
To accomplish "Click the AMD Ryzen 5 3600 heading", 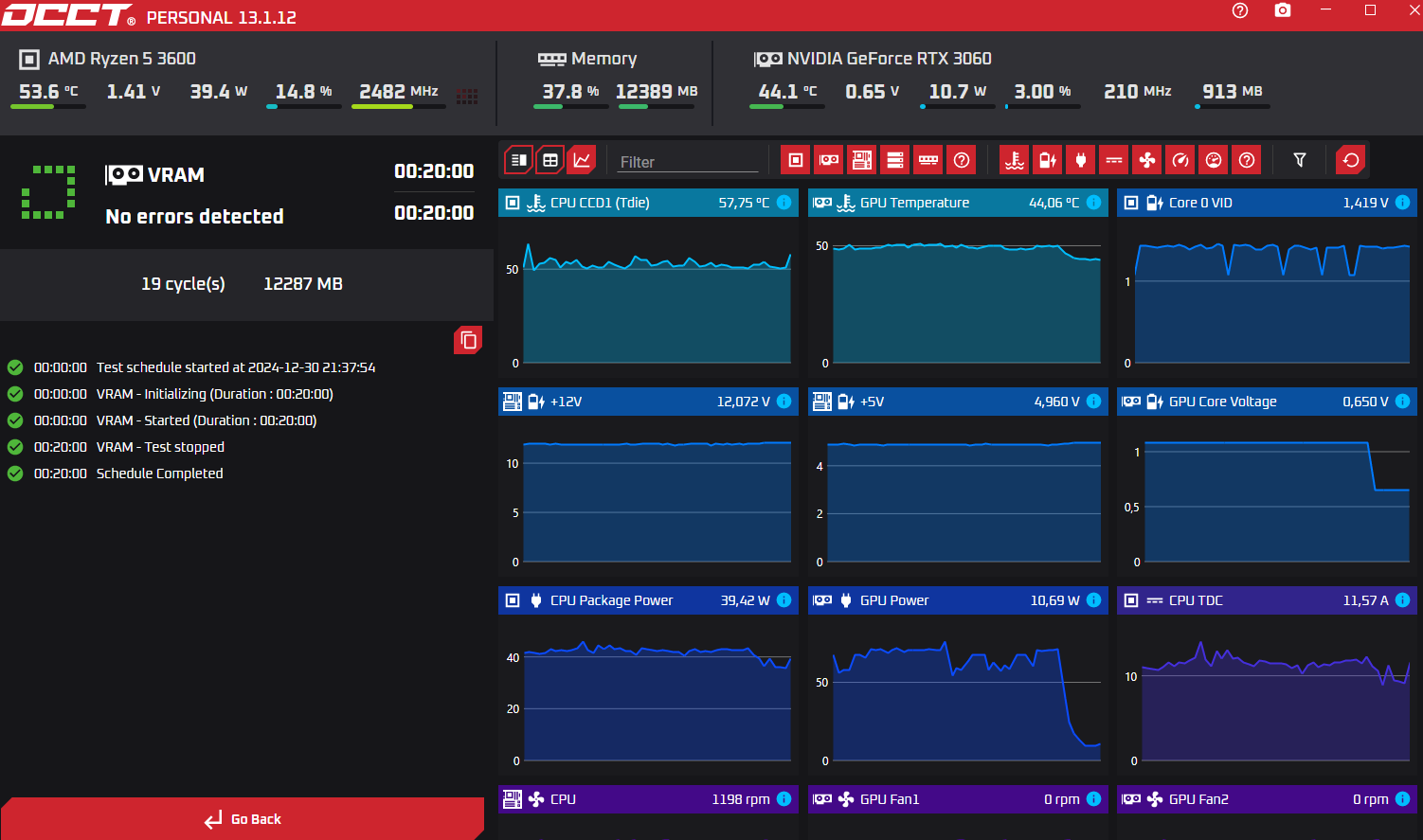I will coord(122,59).
